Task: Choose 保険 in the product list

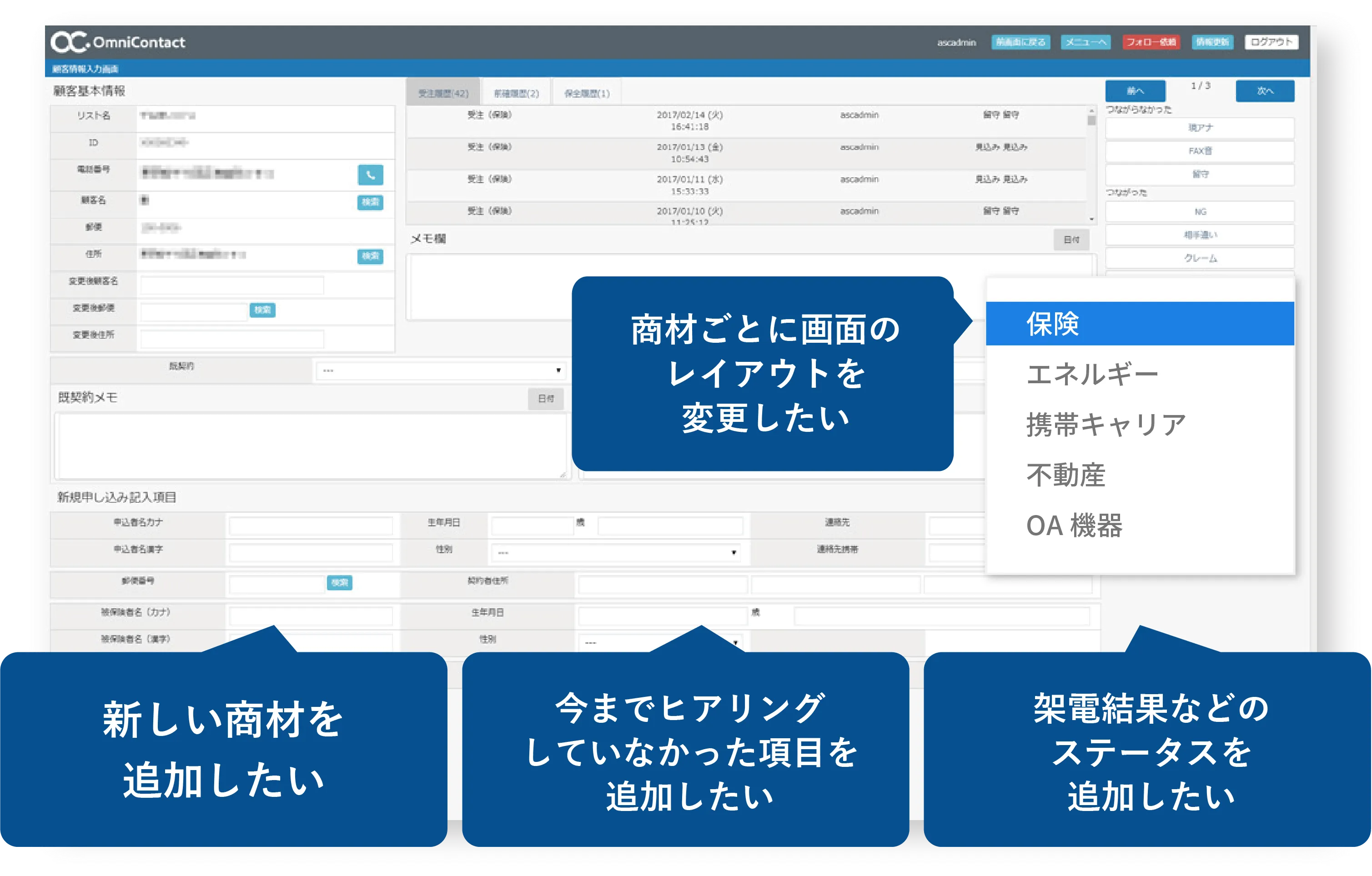Action: click(1140, 324)
